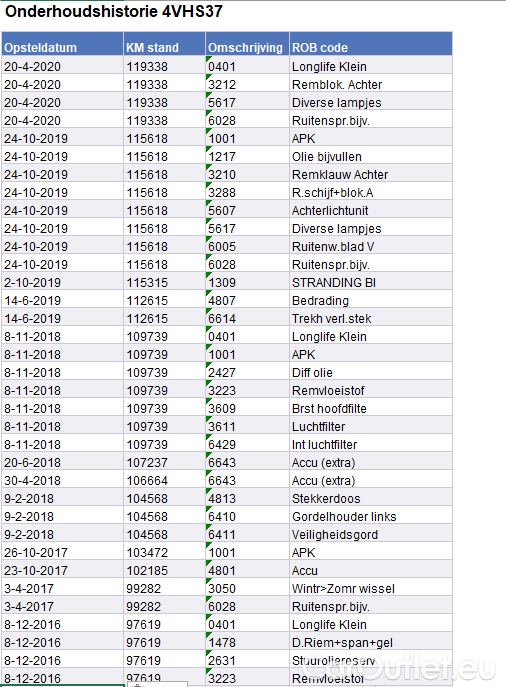The width and height of the screenshot is (506, 687).
Task: Select the Trekh verl.stek cell
Action: (x=371, y=319)
